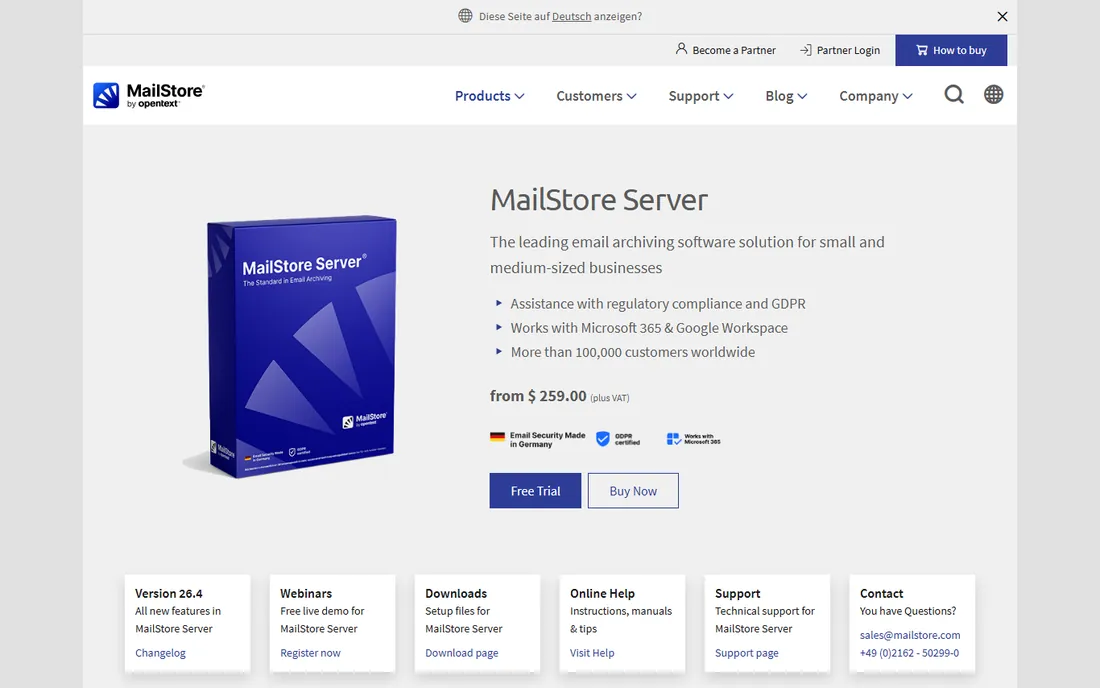Click the How to buy button

tap(951, 50)
